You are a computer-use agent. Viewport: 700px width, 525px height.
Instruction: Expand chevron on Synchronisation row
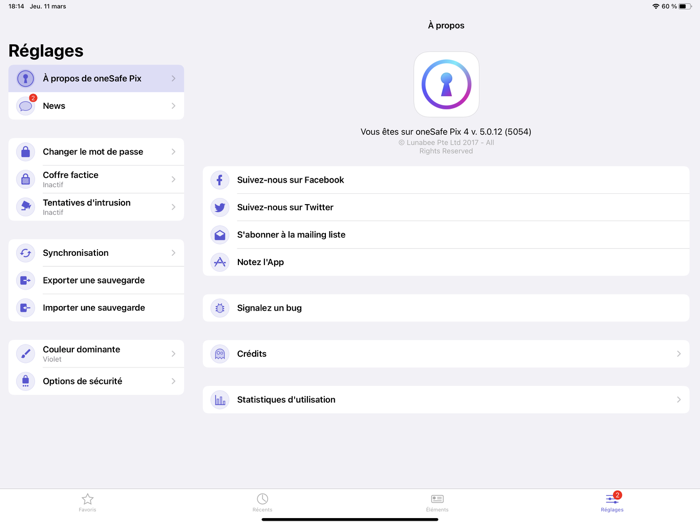tap(173, 253)
